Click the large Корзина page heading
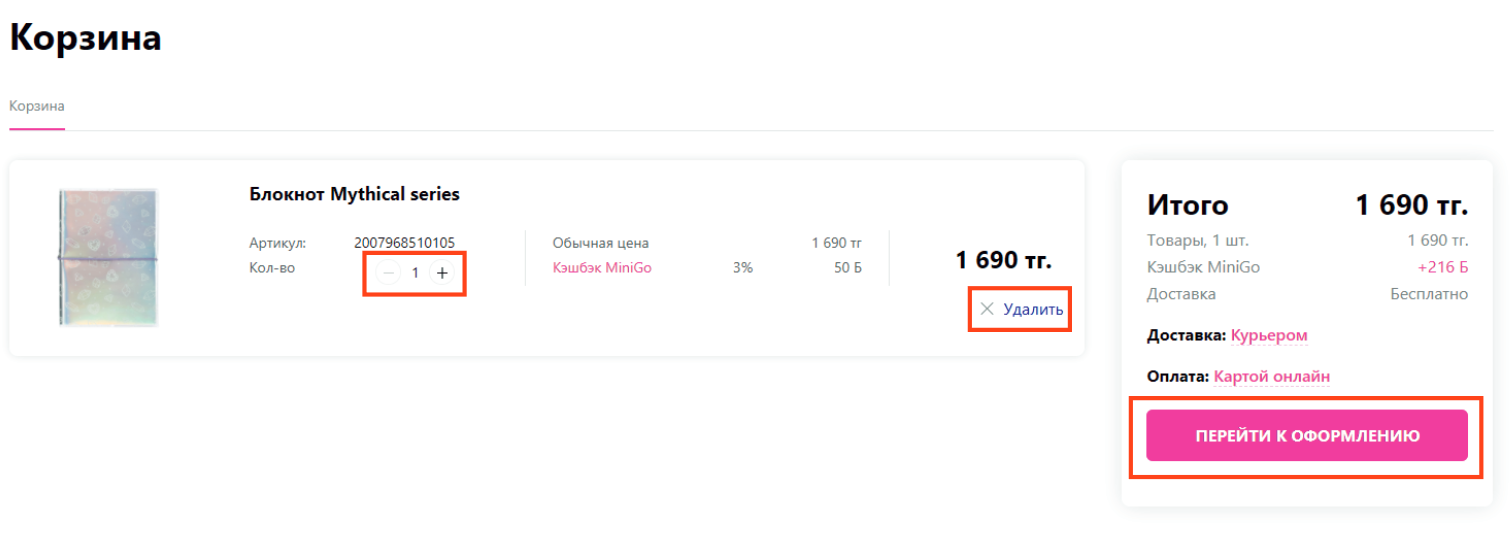Viewport: 1512px width, 536px height. tap(85, 38)
